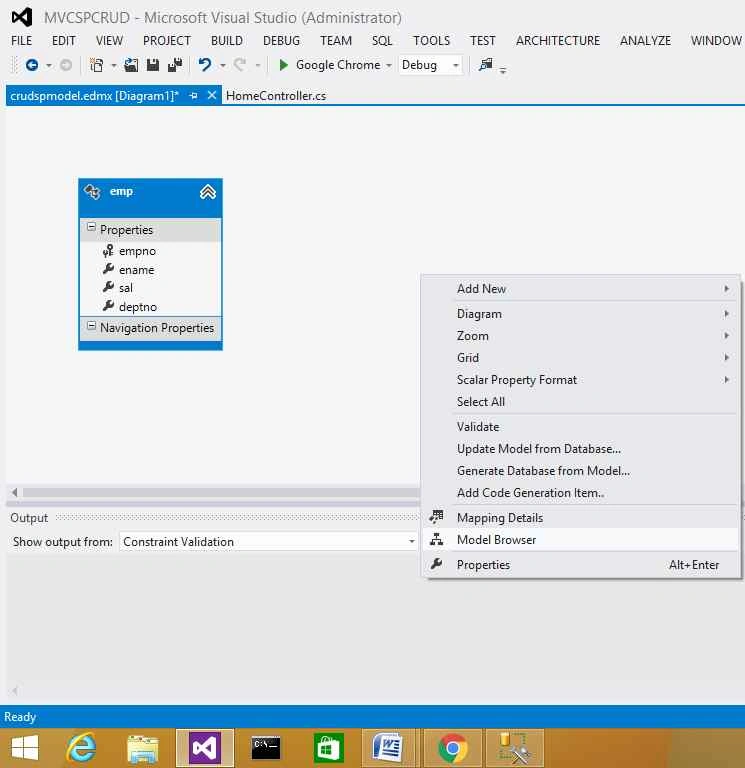Collapse Navigation Properties section of emp
This screenshot has height=768, width=745.
91,325
